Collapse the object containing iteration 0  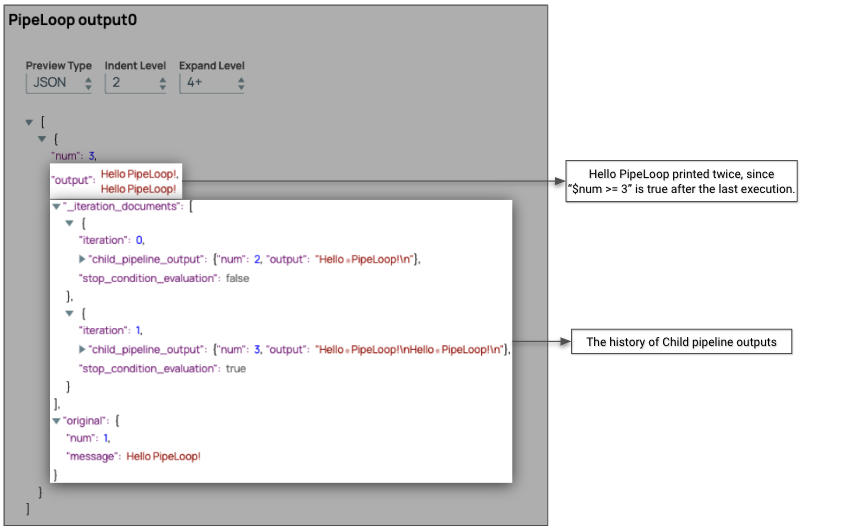click(x=70, y=224)
